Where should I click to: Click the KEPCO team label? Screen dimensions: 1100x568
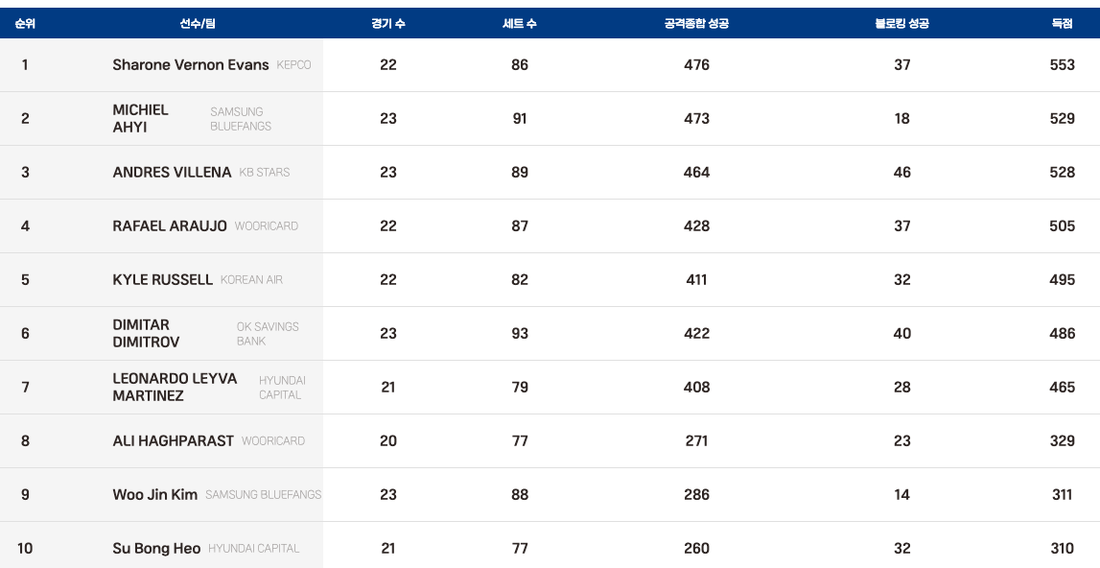(x=294, y=65)
